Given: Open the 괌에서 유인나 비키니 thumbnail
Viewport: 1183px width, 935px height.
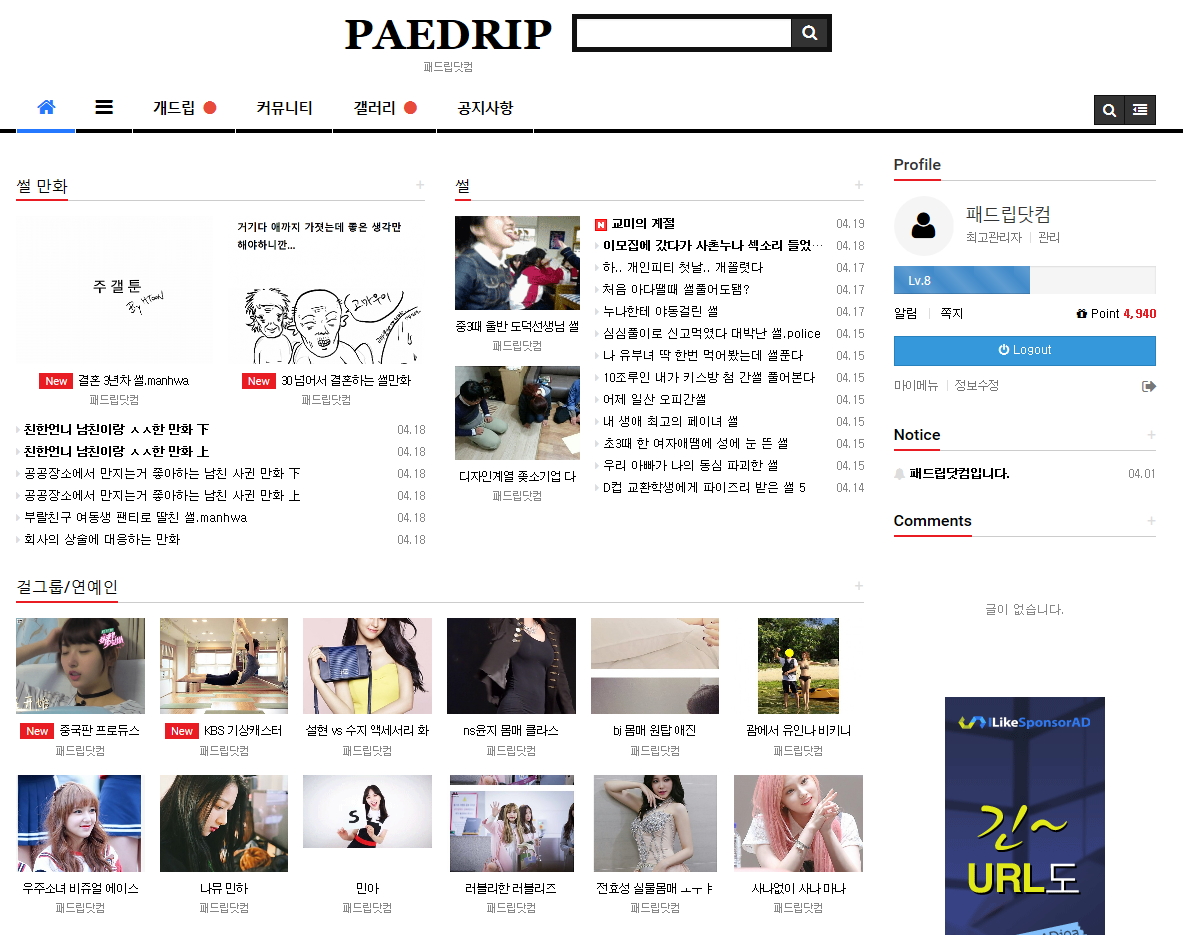Looking at the screenshot, I should pyautogui.click(x=798, y=666).
